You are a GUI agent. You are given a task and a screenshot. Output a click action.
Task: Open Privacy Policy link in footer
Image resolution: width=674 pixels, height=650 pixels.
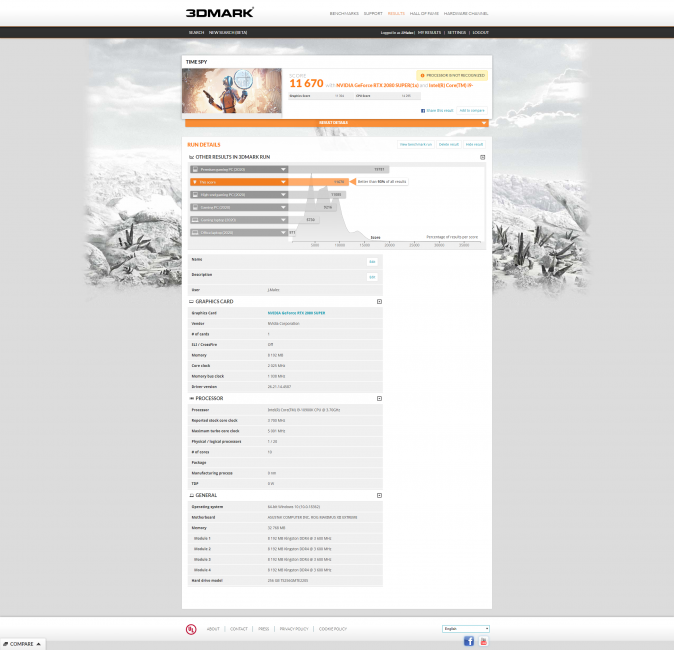[x=294, y=629]
